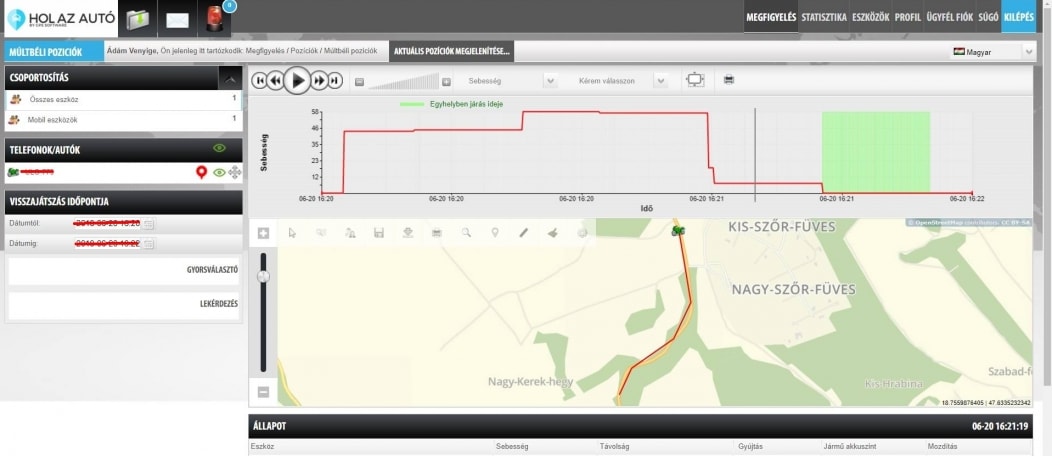Open the red alarm siren icon

pyautogui.click(x=214, y=18)
